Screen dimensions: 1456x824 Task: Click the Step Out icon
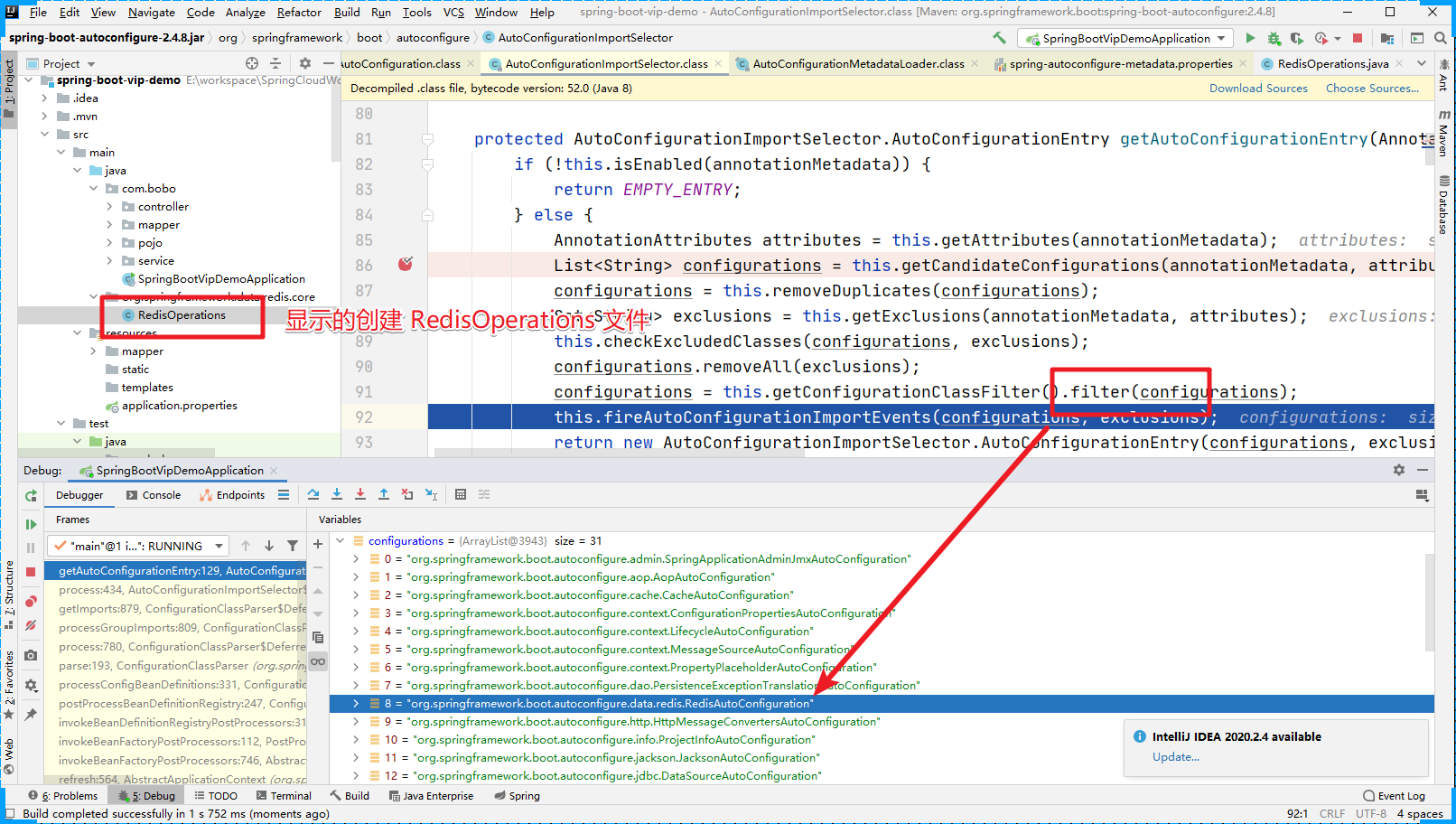384,494
